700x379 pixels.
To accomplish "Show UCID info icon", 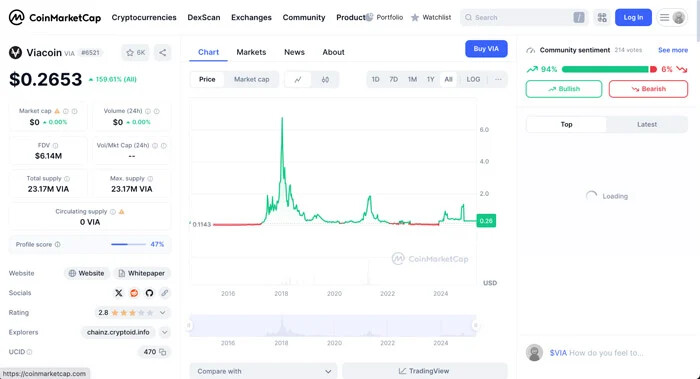I will [29, 352].
